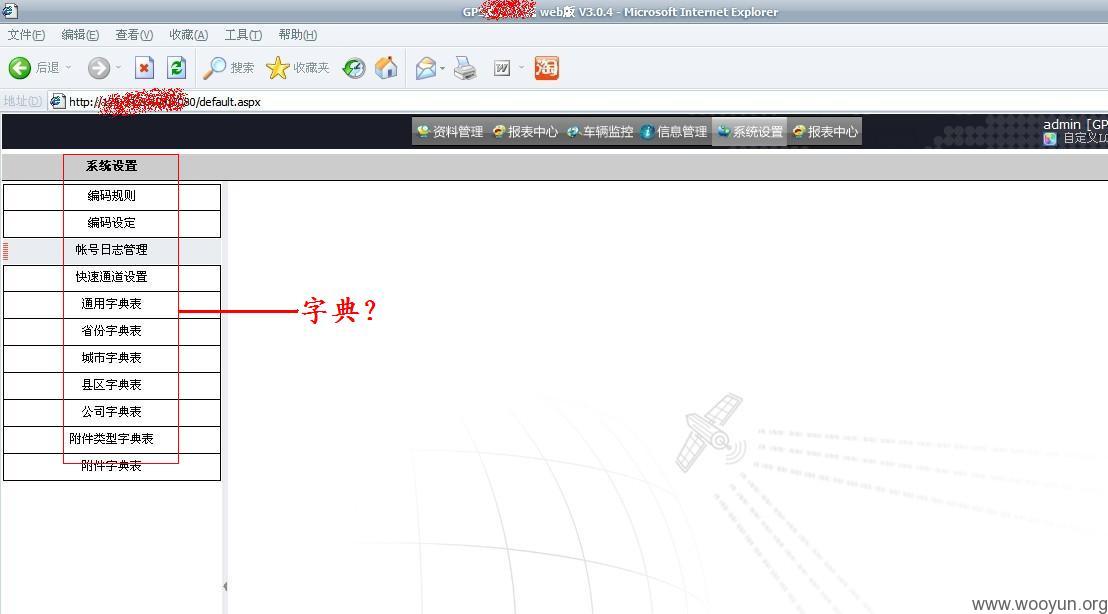Open the Mail envelope icon

[x=425, y=68]
